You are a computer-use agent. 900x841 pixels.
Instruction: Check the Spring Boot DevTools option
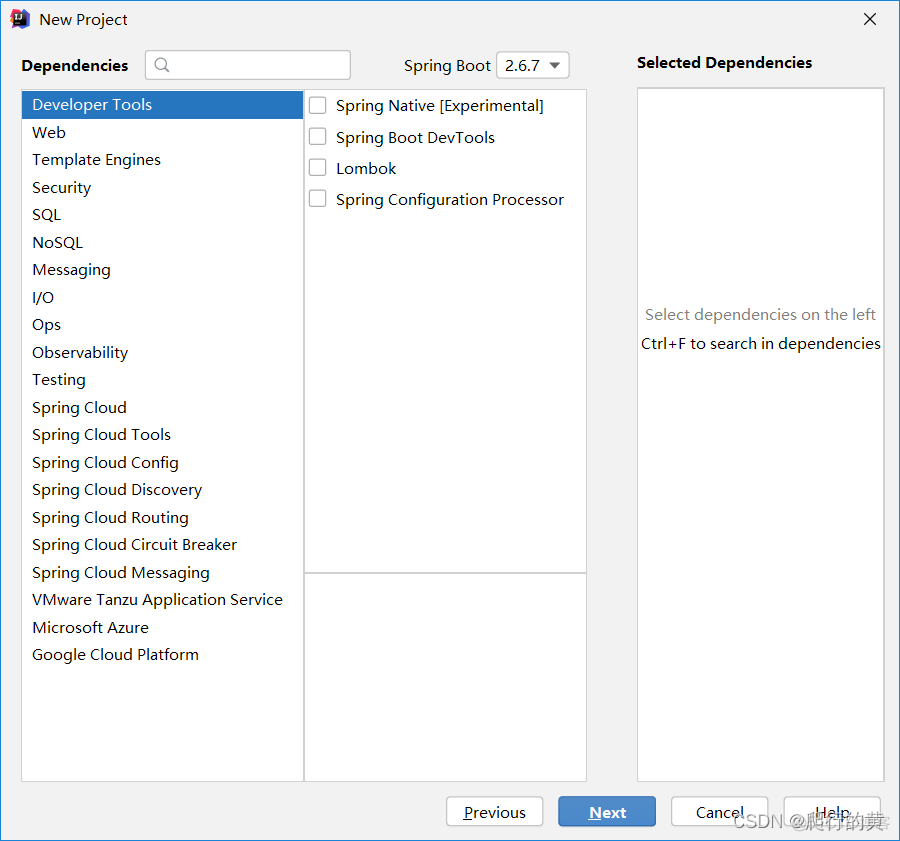tap(318, 137)
